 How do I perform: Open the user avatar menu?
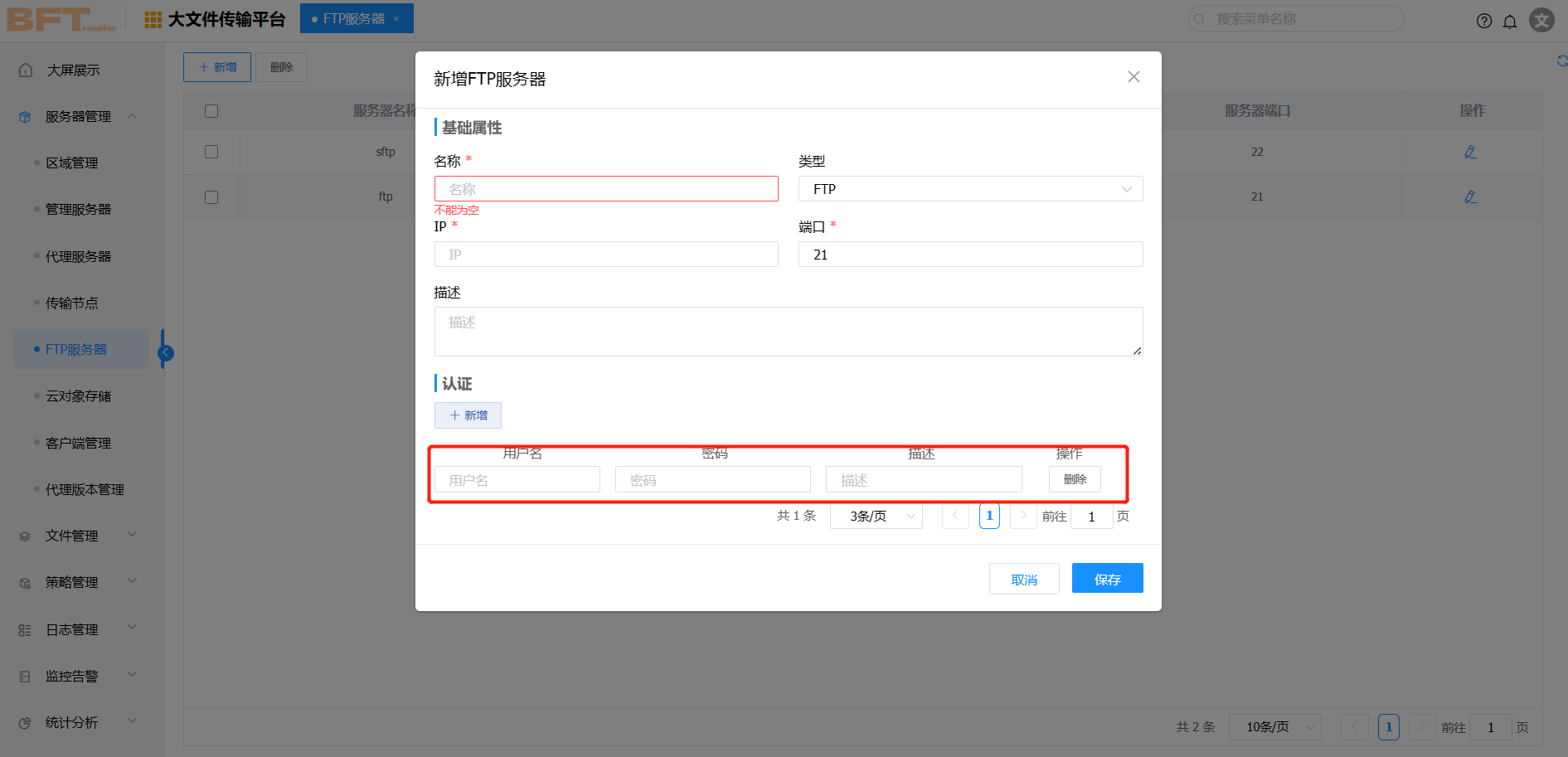(1541, 20)
